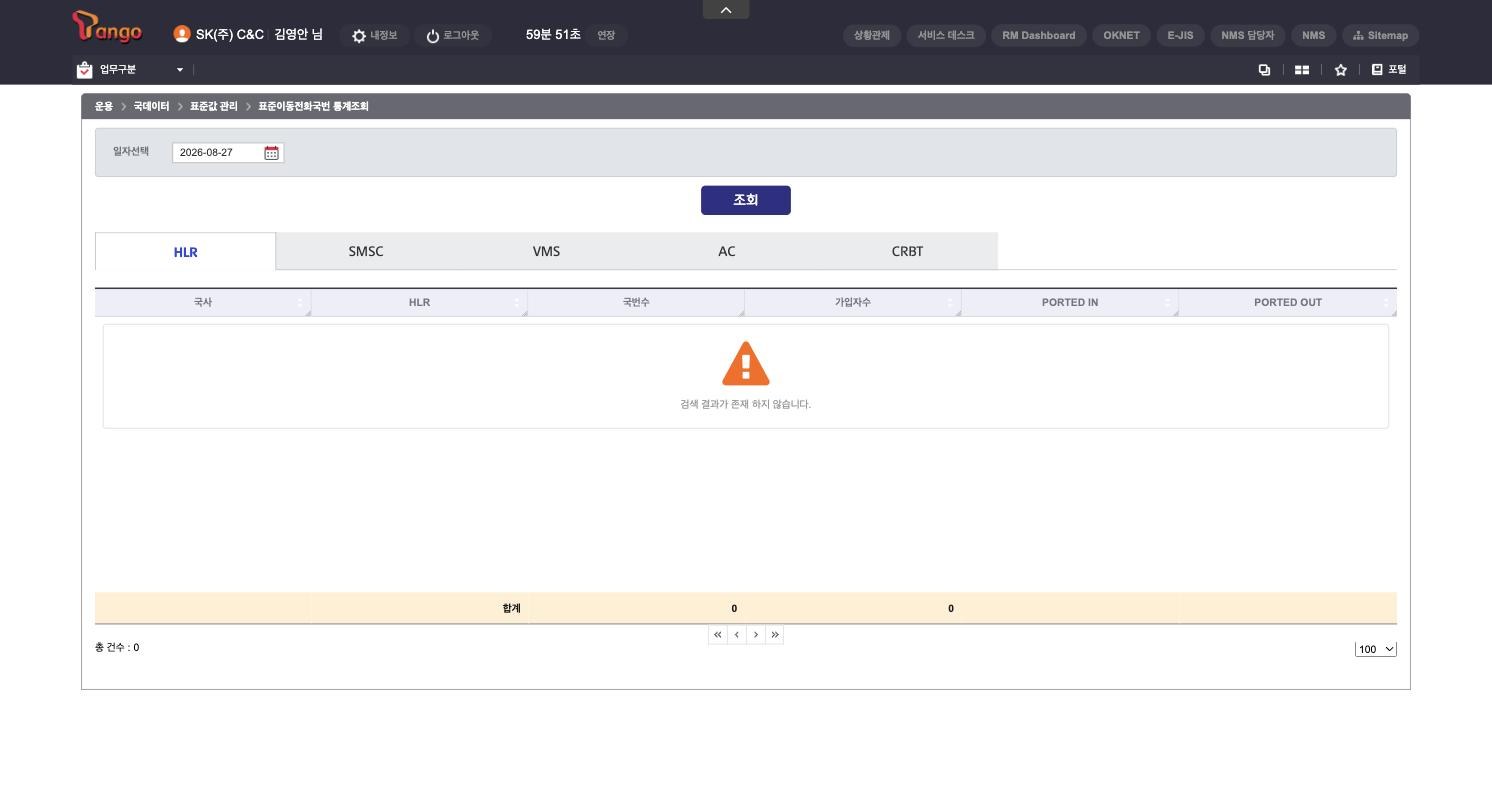Click the 총 건수 : 0 text

117,648
